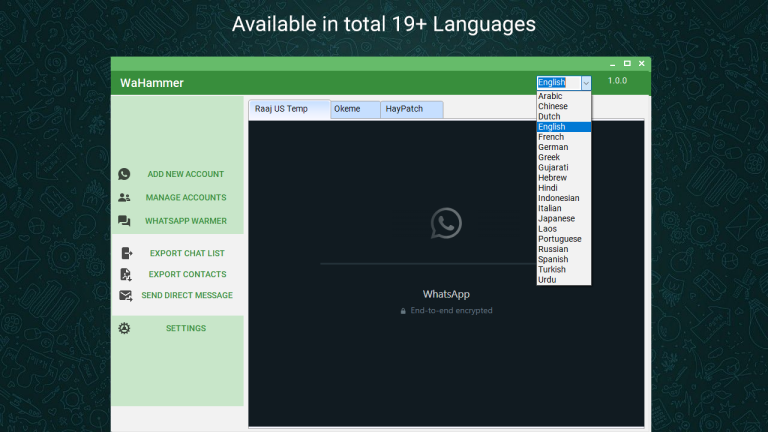Click the contacts file icon beside Export Contacts
Viewport: 768px width, 432px height.
pyautogui.click(x=126, y=274)
